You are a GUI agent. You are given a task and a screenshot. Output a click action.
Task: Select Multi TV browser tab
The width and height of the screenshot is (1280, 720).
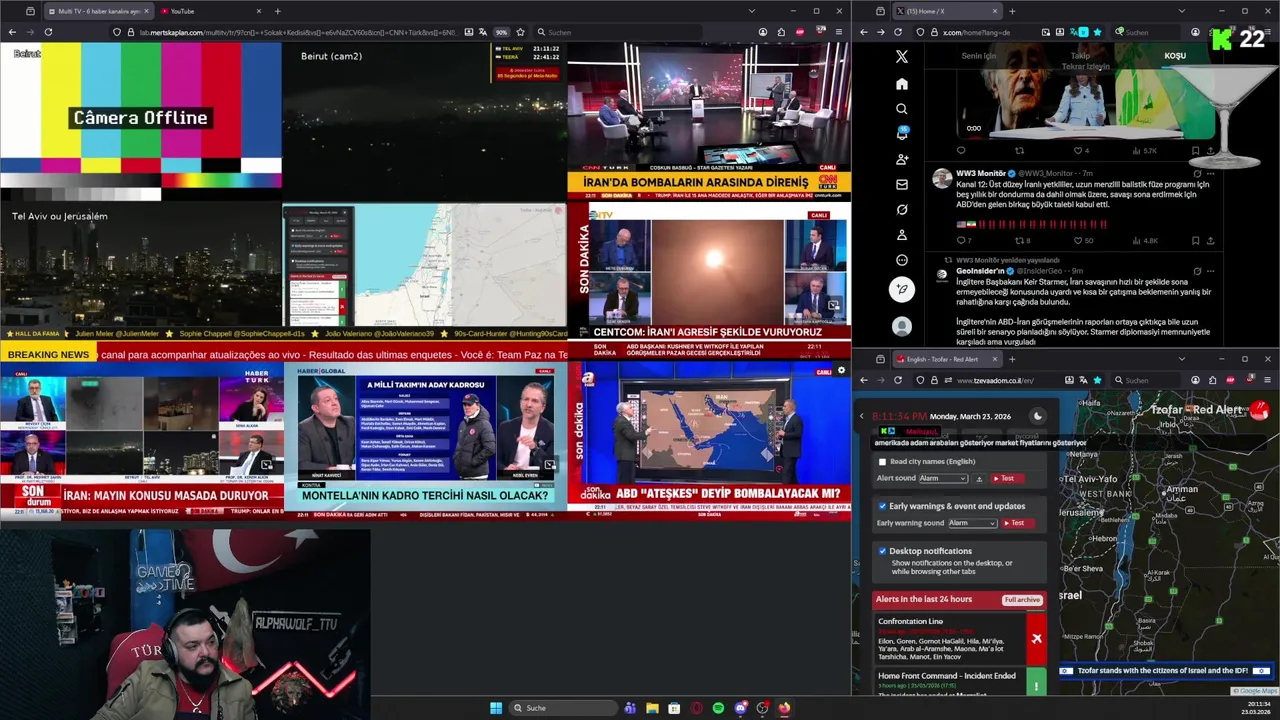(98, 11)
